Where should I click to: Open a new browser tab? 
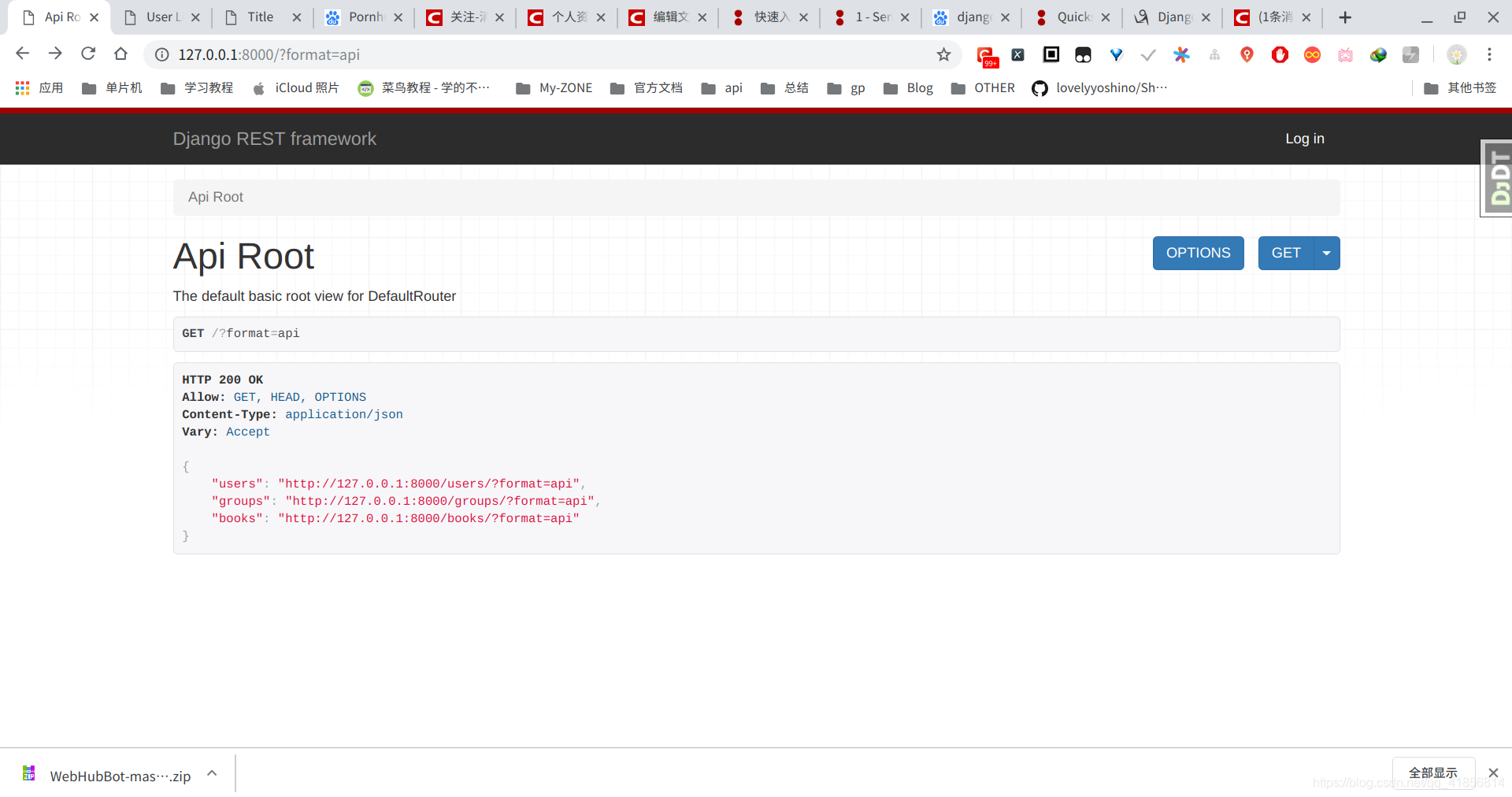[1345, 17]
